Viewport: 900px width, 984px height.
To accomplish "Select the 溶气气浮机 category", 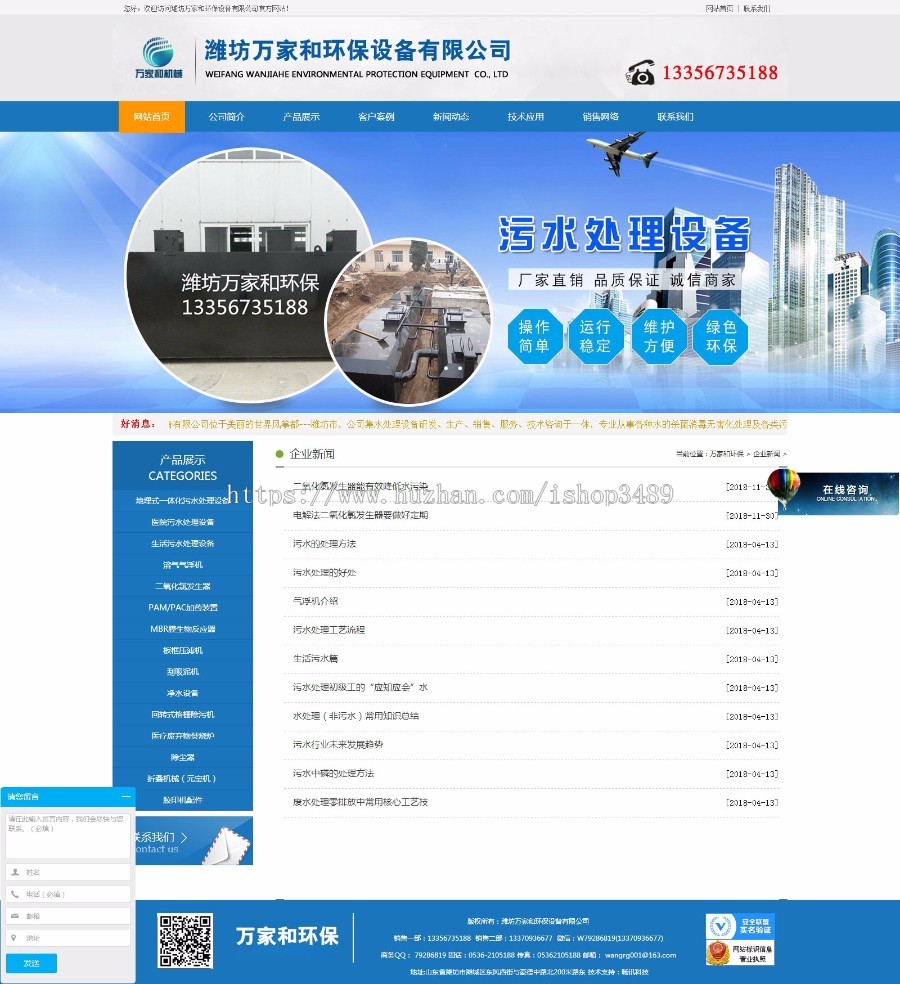I will 183,565.
